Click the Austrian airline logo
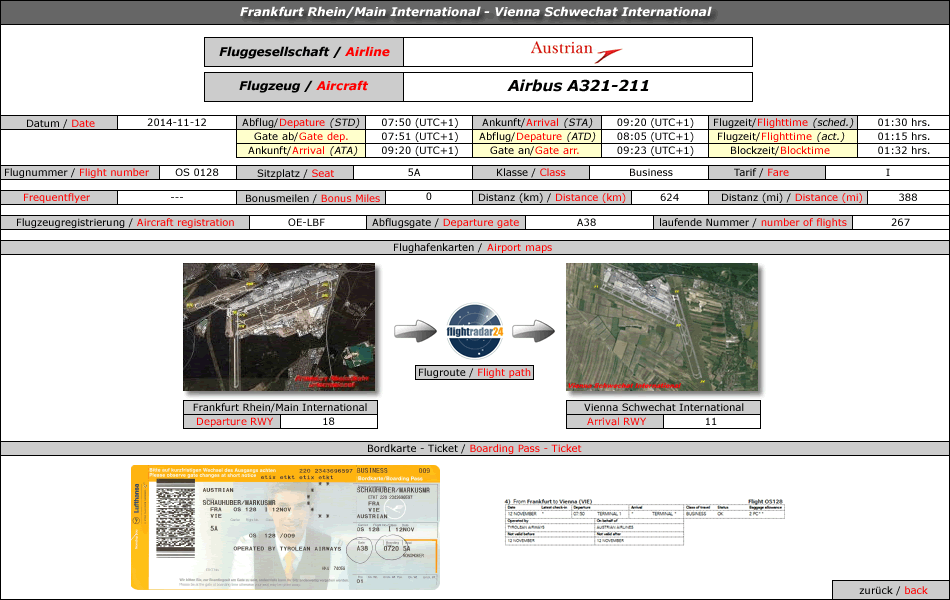The width and height of the screenshot is (950, 600). (x=576, y=52)
